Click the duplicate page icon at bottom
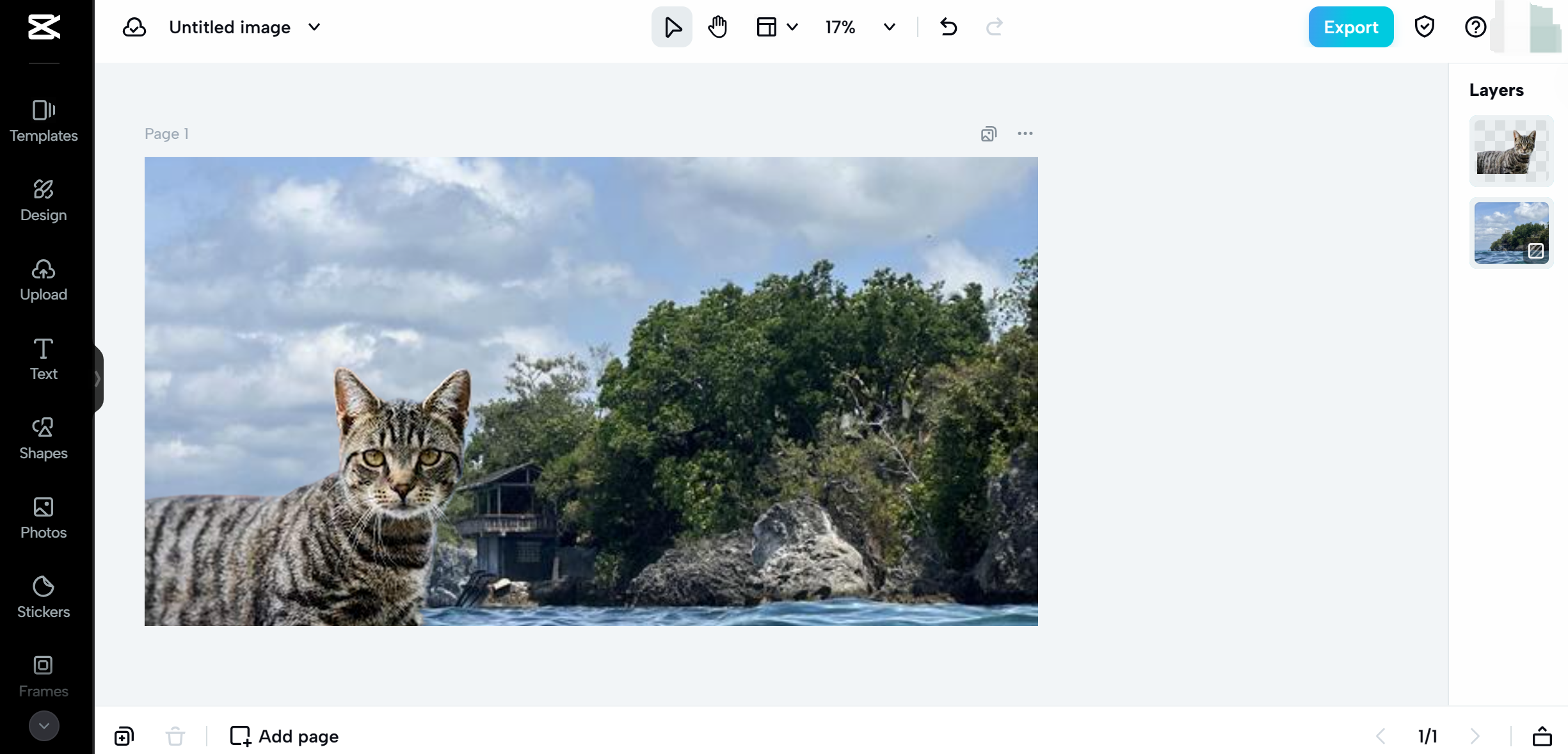 (x=124, y=736)
